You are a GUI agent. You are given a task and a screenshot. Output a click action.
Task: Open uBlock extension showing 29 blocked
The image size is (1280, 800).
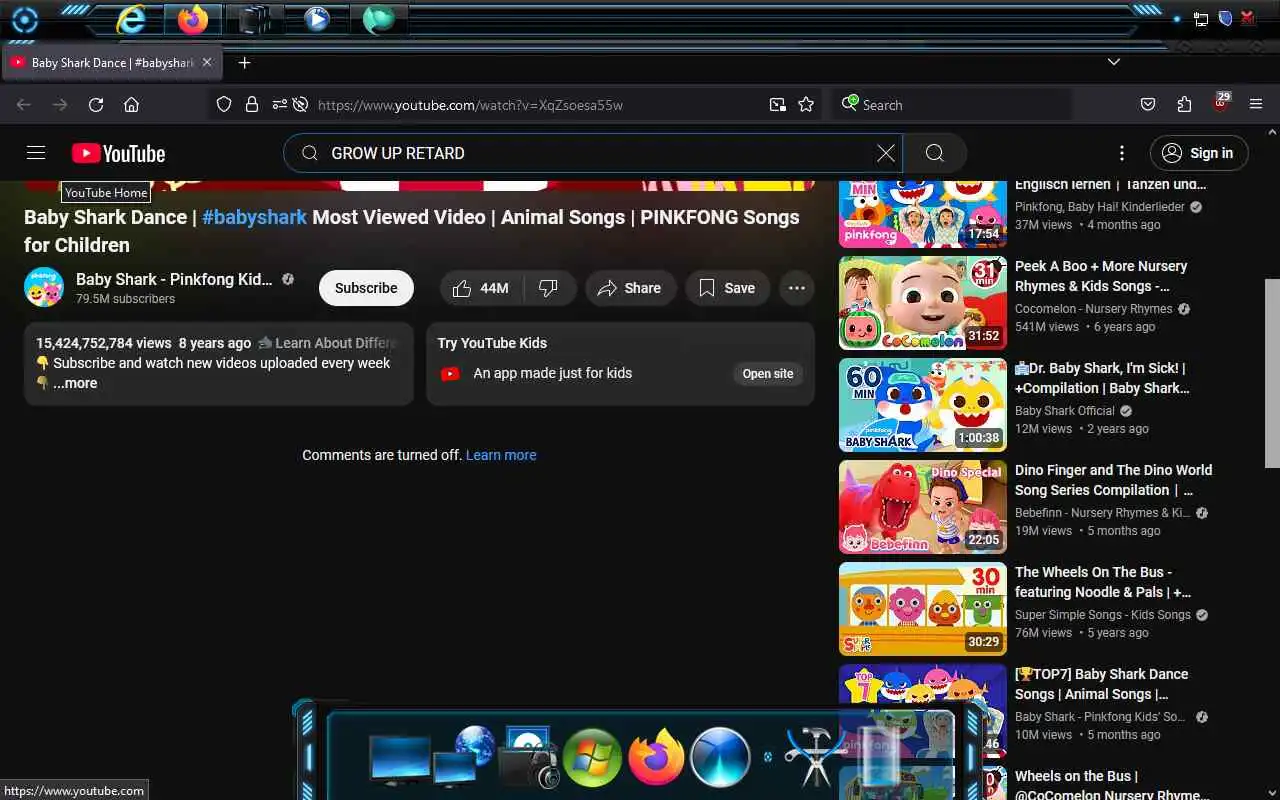click(1221, 103)
